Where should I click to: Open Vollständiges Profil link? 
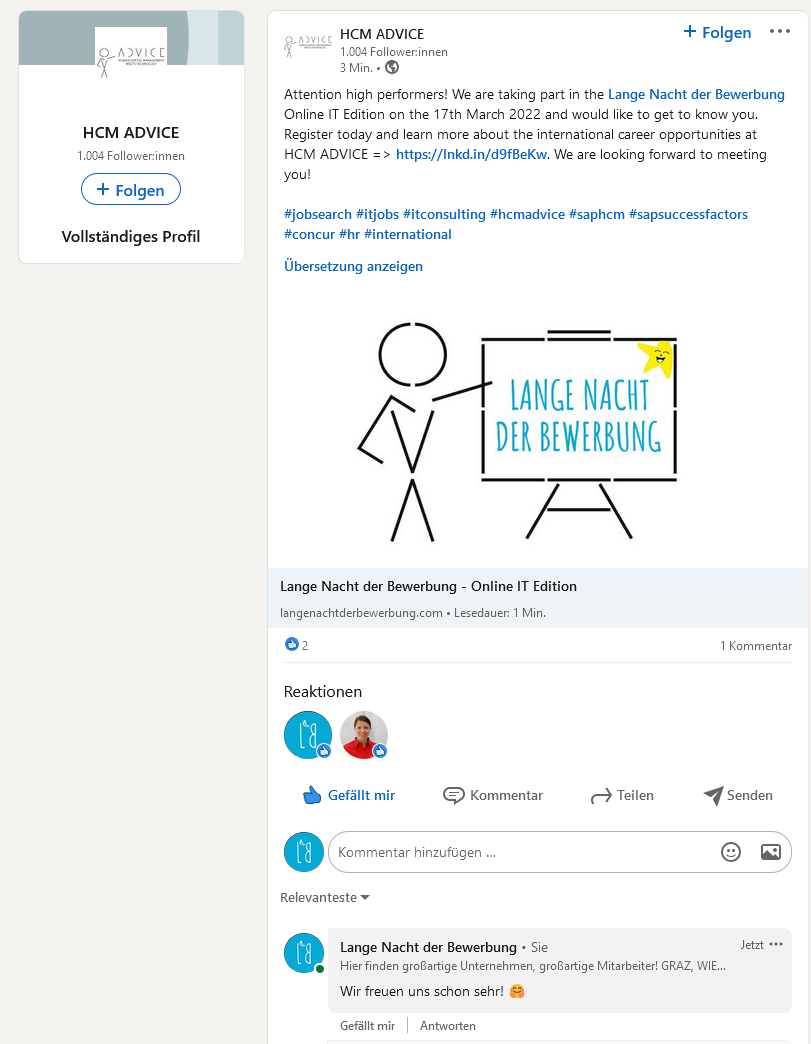point(131,236)
